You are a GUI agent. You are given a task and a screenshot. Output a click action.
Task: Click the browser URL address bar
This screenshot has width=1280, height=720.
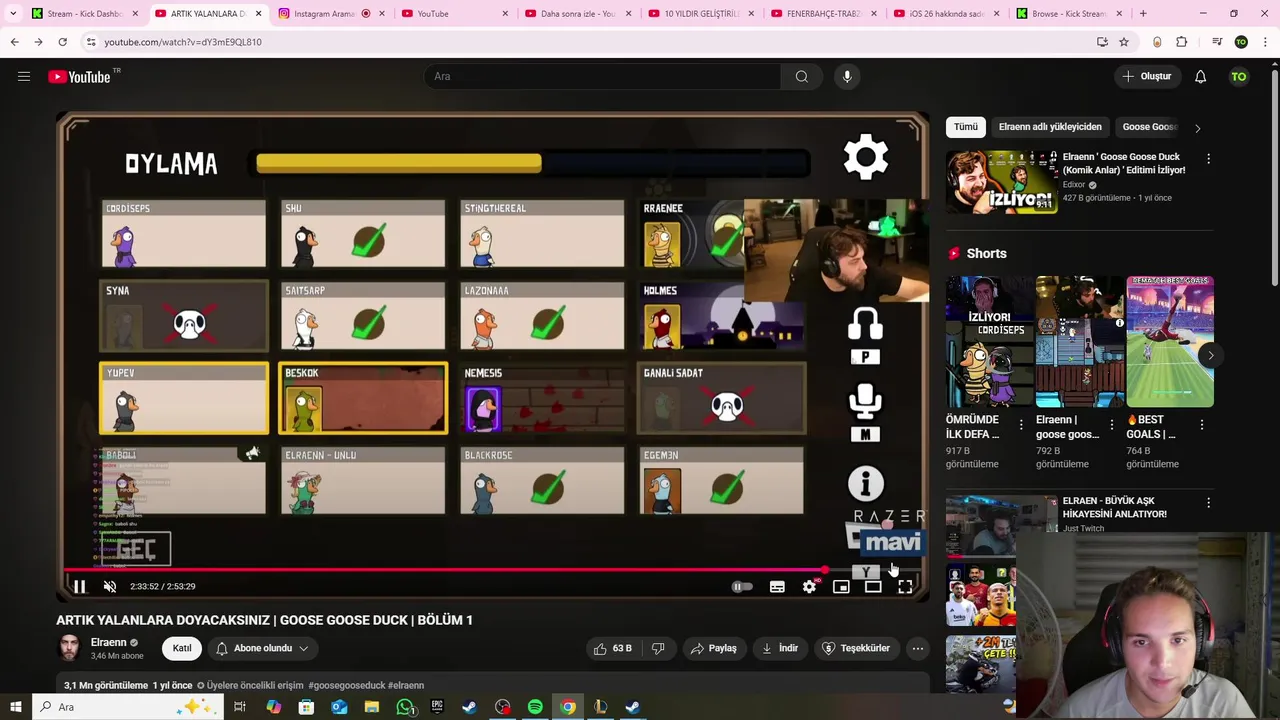pyautogui.click(x=590, y=42)
